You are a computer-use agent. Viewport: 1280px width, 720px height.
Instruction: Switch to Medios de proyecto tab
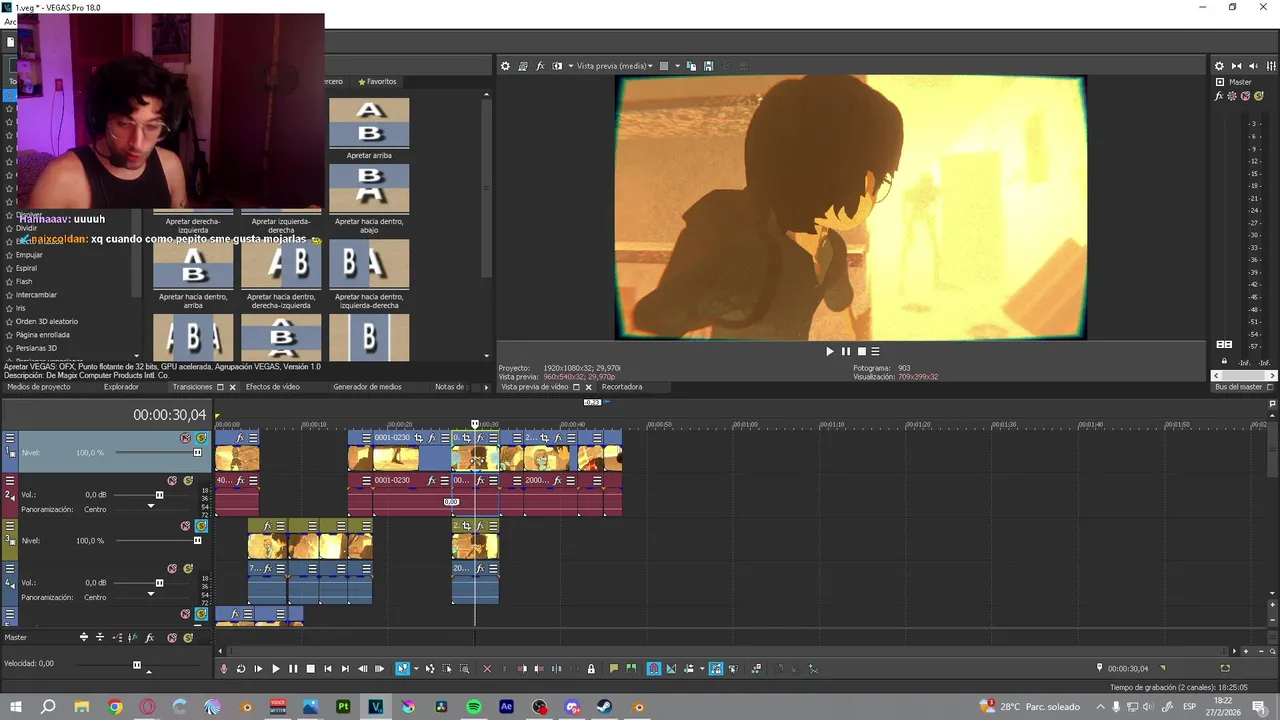39,387
